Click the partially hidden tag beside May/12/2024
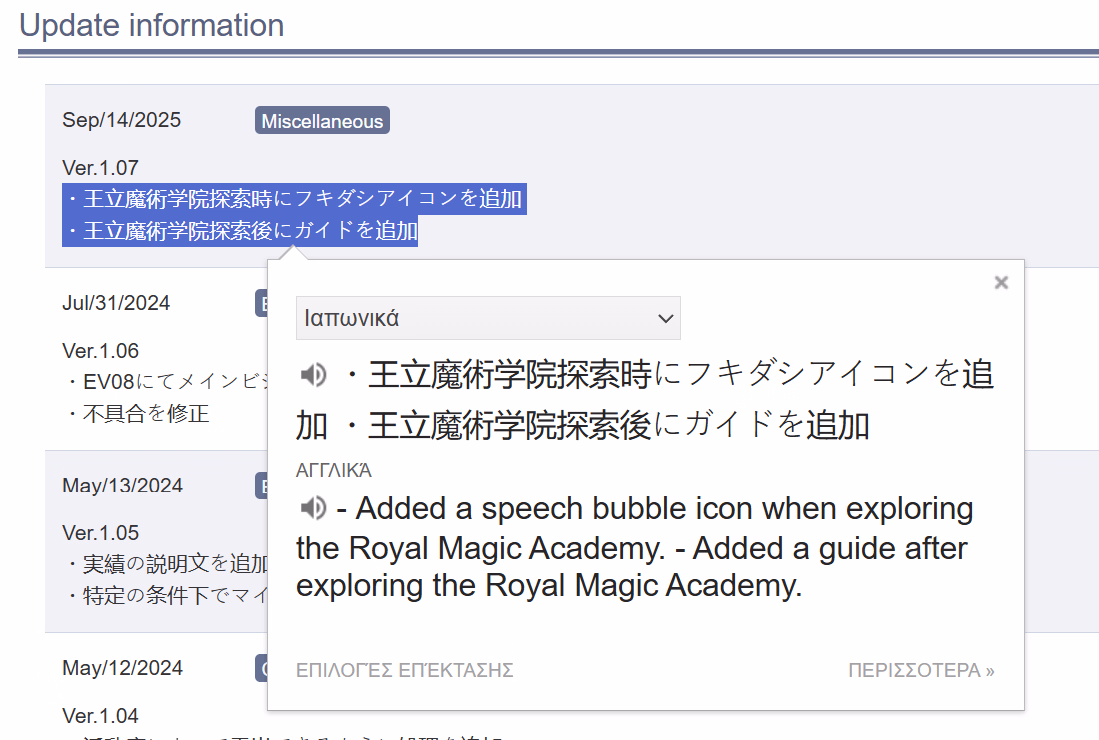The width and height of the screenshot is (1099, 740). pos(261,668)
